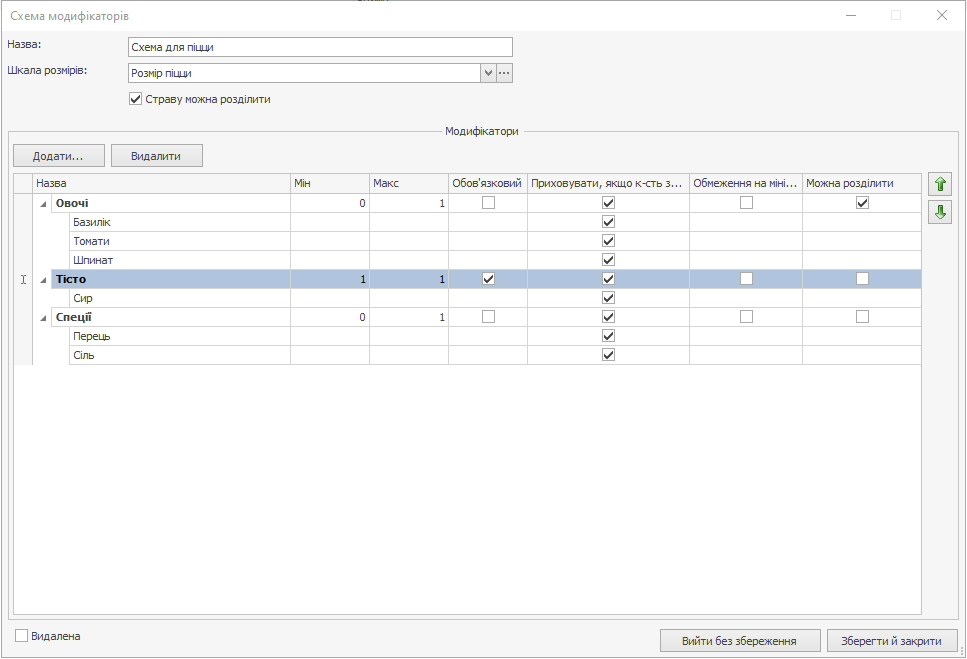Image resolution: width=967 pixels, height=659 pixels.
Task: Click ellipsis button next to Розмір піцци
Action: coord(504,73)
